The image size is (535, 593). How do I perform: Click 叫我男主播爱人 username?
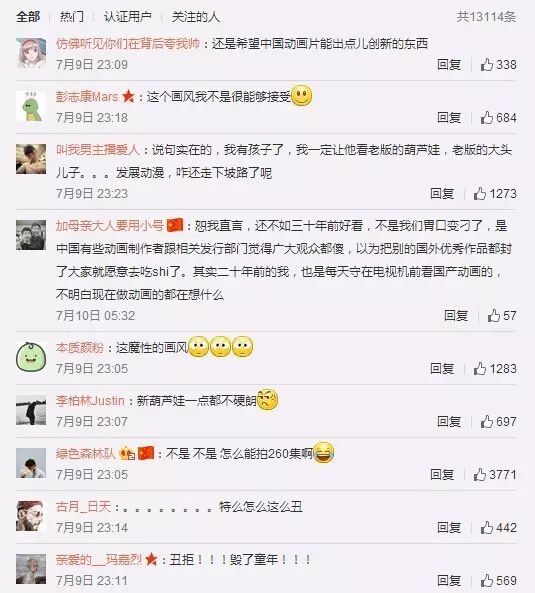pos(98,150)
